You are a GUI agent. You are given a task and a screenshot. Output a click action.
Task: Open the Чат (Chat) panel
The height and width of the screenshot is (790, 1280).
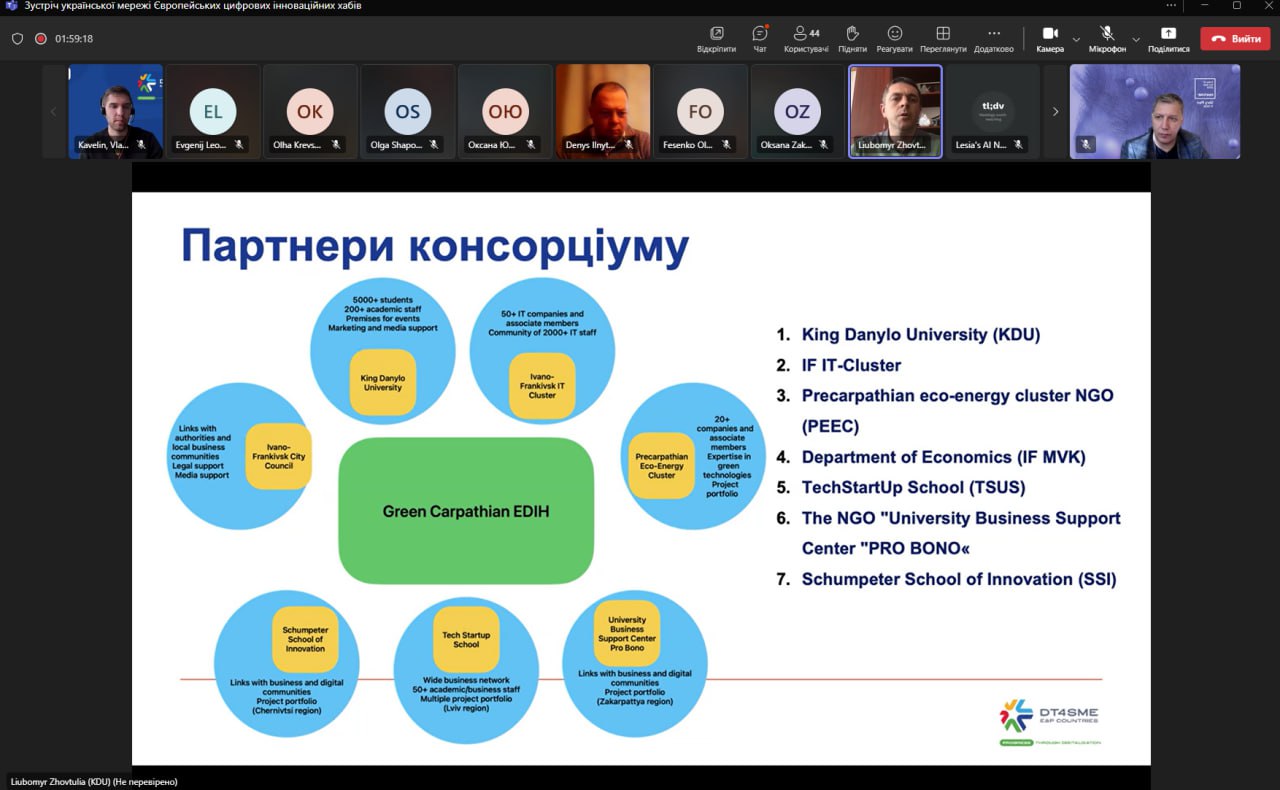[x=759, y=38]
